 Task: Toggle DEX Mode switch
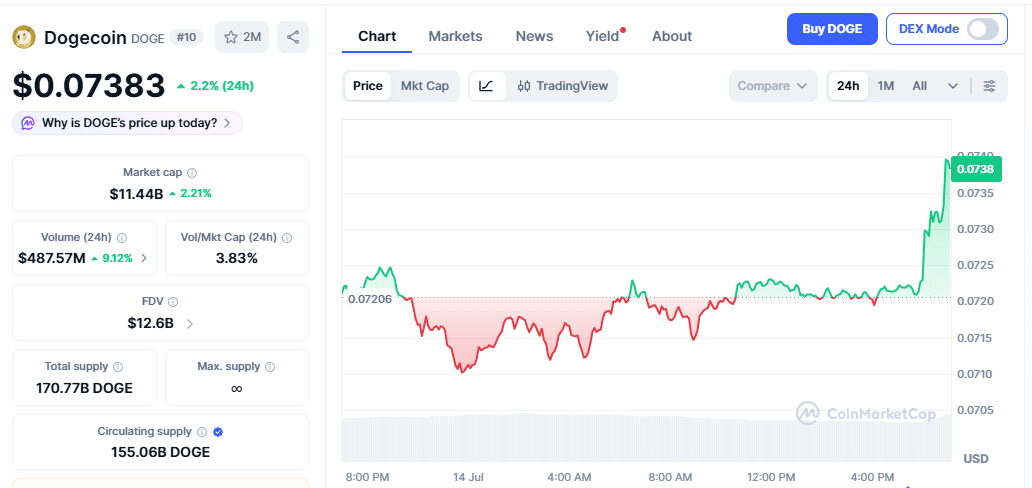[x=983, y=29]
